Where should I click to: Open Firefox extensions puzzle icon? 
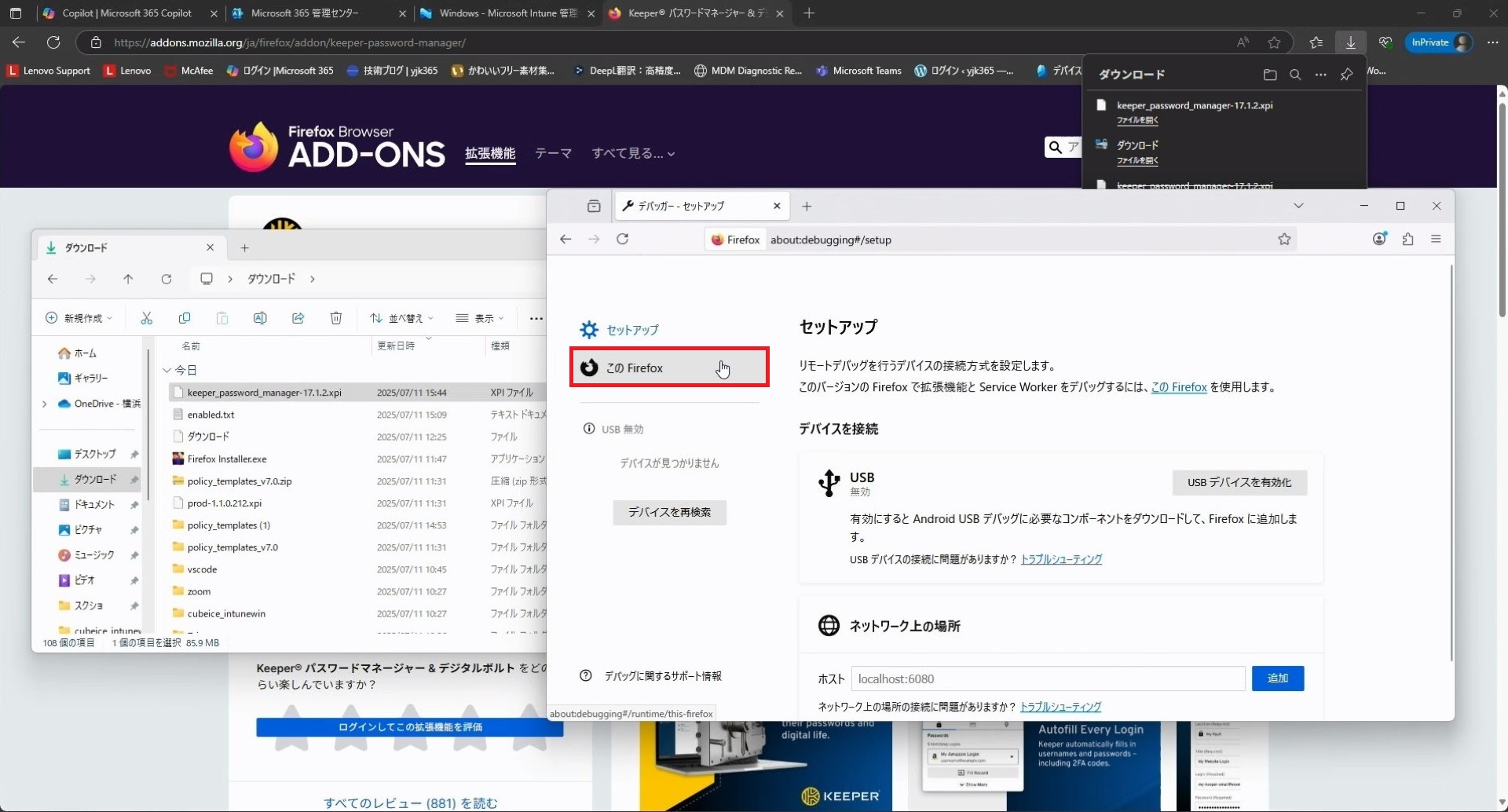click(x=1407, y=240)
